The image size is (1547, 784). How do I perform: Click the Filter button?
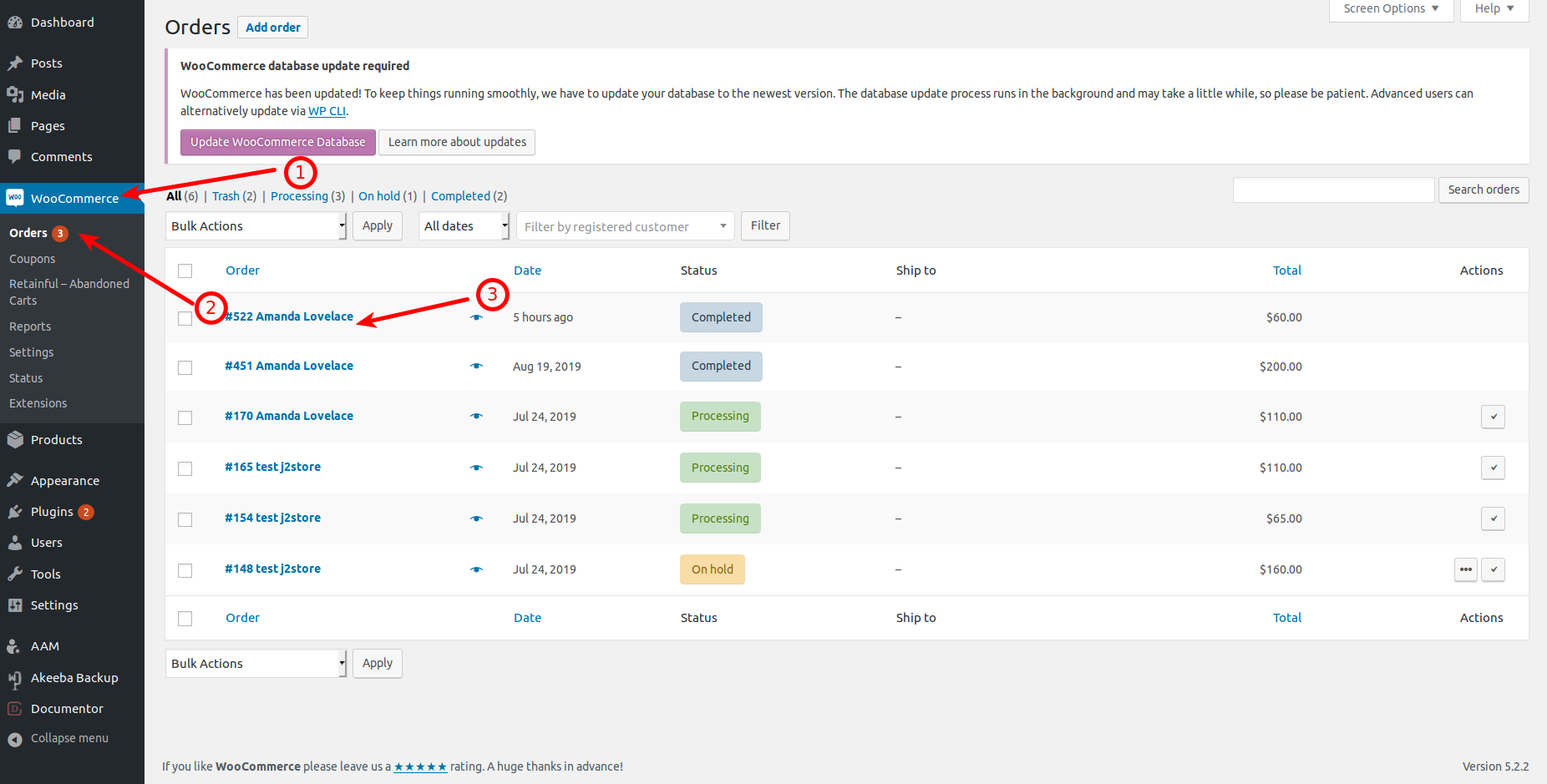(765, 225)
